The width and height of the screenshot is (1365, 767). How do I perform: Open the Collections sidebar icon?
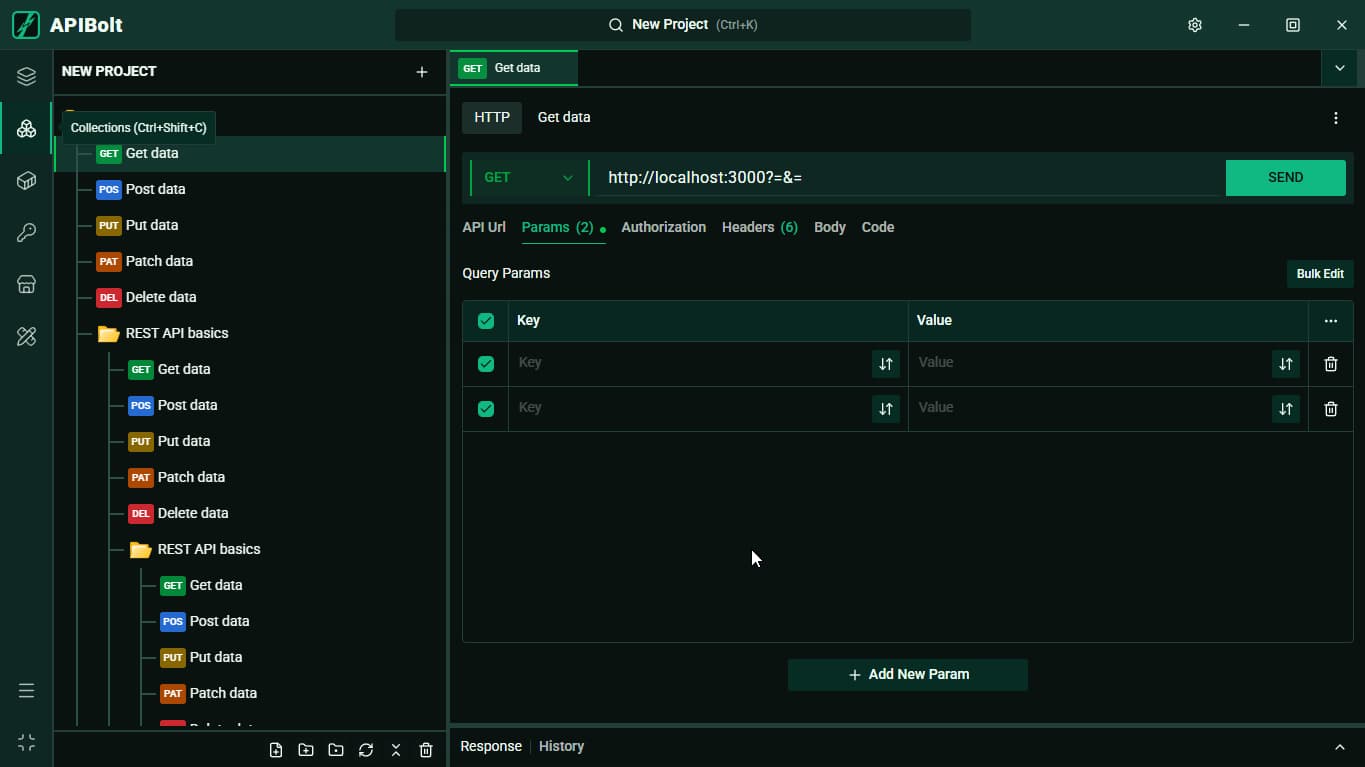pos(26,129)
